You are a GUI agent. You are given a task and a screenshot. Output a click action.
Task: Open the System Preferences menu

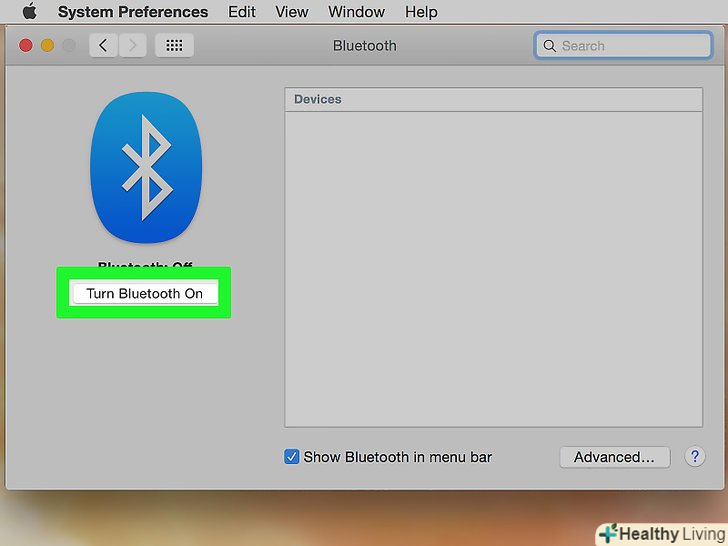click(133, 12)
